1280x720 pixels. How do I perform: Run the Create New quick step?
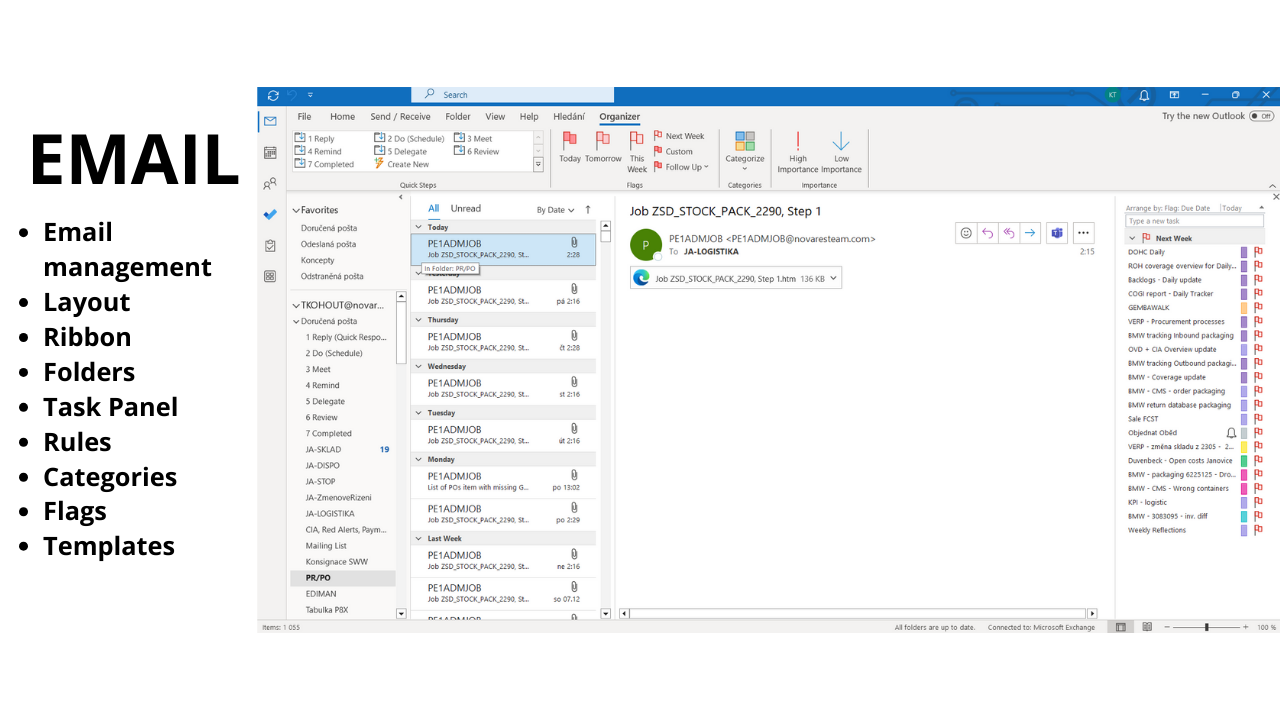[401, 164]
